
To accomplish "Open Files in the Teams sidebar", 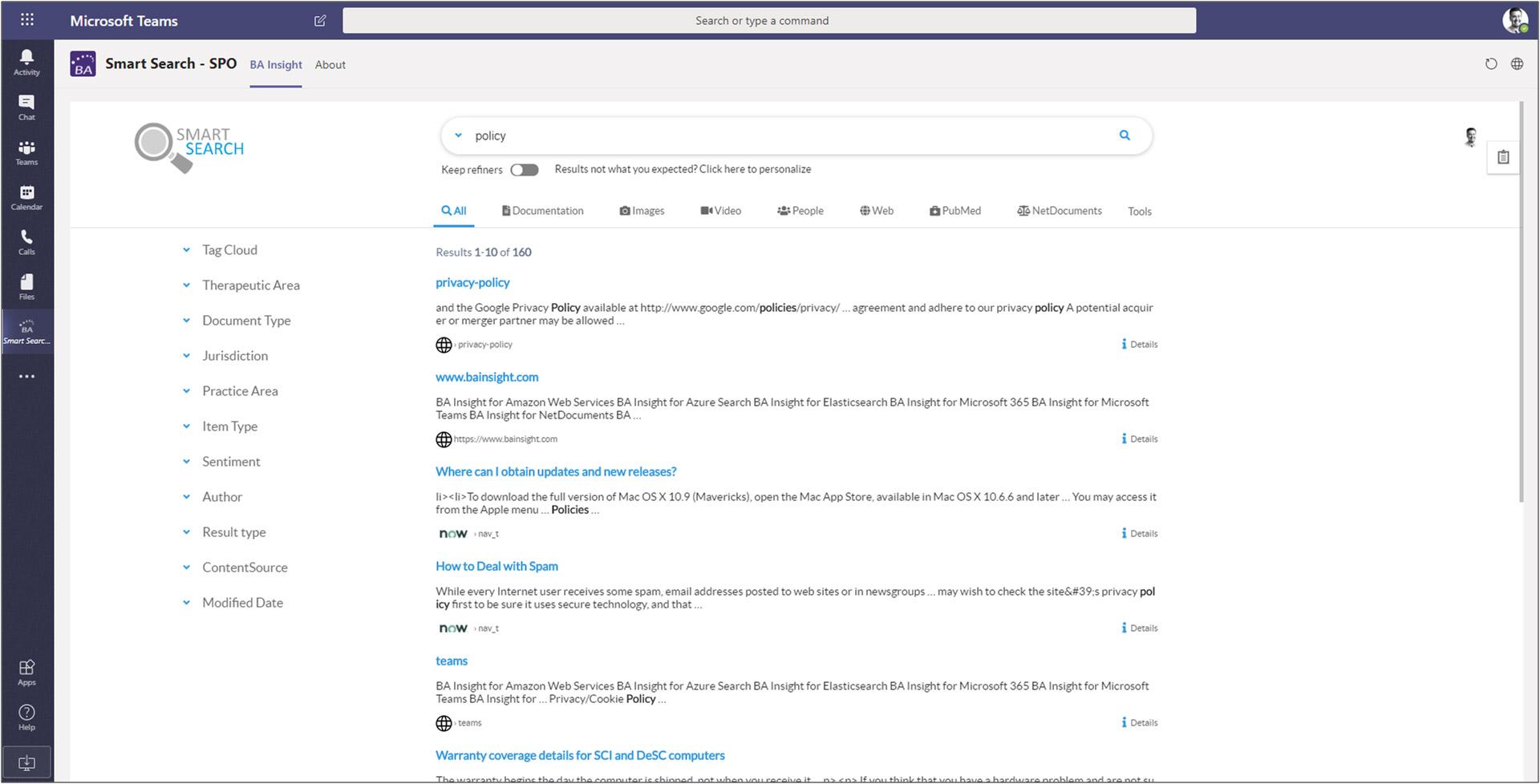I will [26, 287].
